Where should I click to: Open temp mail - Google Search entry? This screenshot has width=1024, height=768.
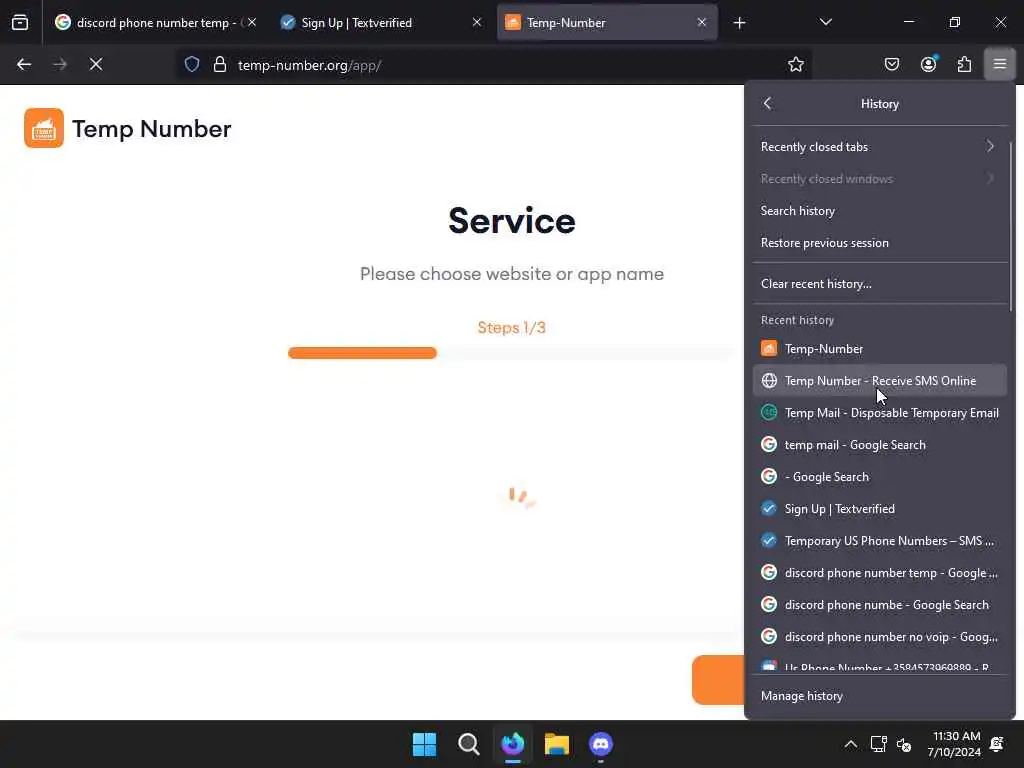pyautogui.click(x=879, y=444)
